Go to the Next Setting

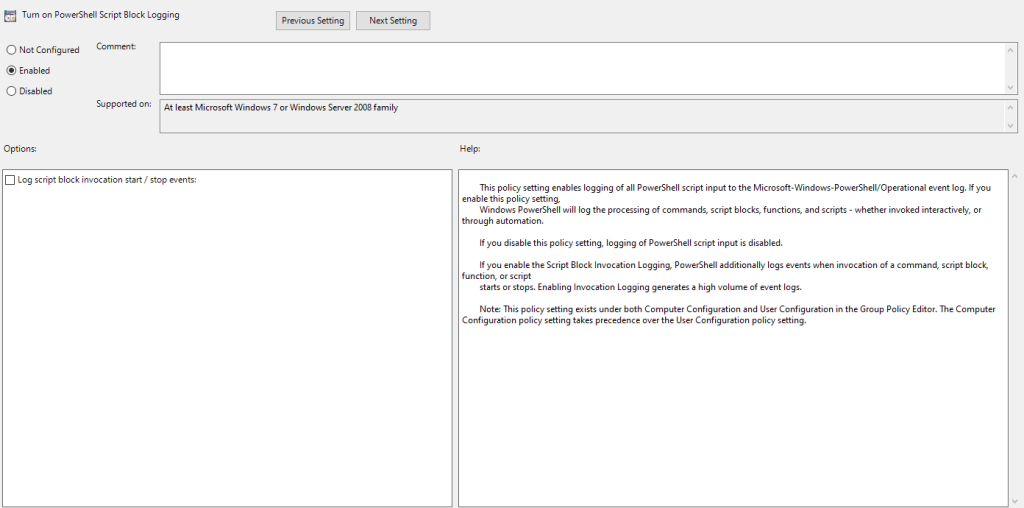click(393, 21)
